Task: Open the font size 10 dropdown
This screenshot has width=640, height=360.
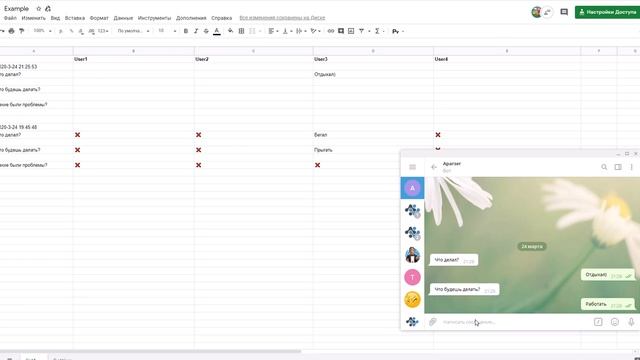Action: point(167,31)
